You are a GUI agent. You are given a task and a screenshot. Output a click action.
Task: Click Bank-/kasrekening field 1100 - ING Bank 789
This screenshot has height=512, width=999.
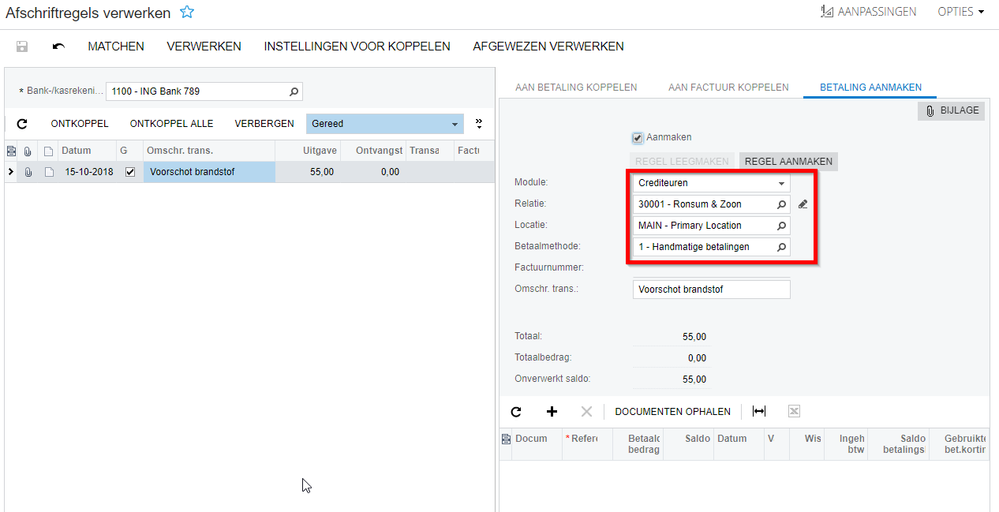[x=205, y=91]
